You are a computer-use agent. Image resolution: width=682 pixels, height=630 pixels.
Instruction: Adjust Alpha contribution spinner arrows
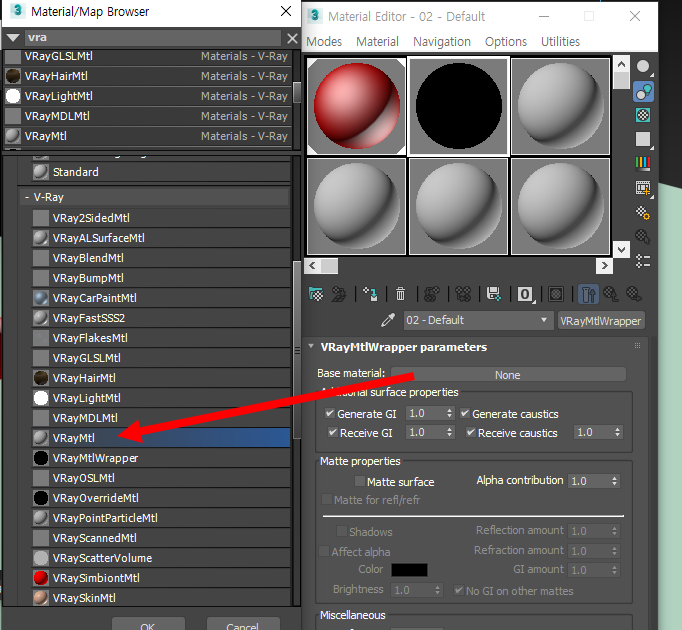point(614,481)
